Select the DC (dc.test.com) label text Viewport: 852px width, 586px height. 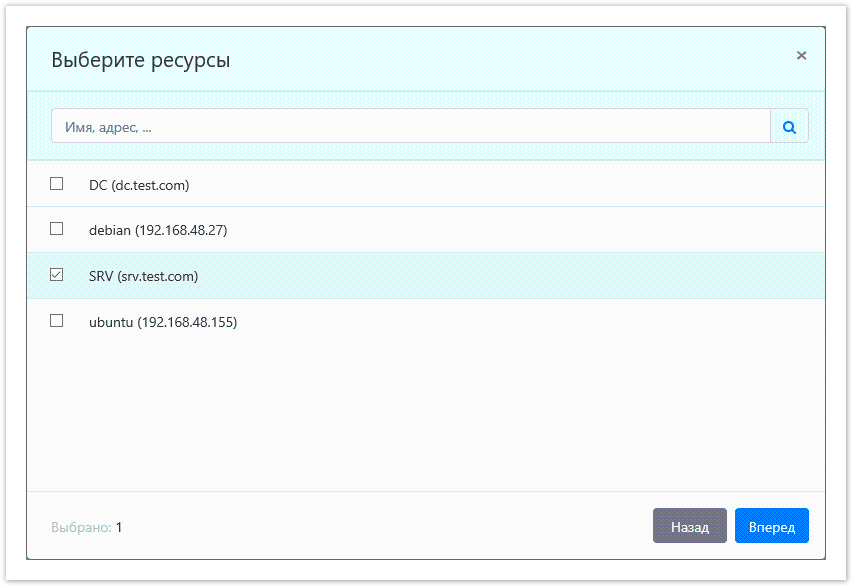(139, 185)
